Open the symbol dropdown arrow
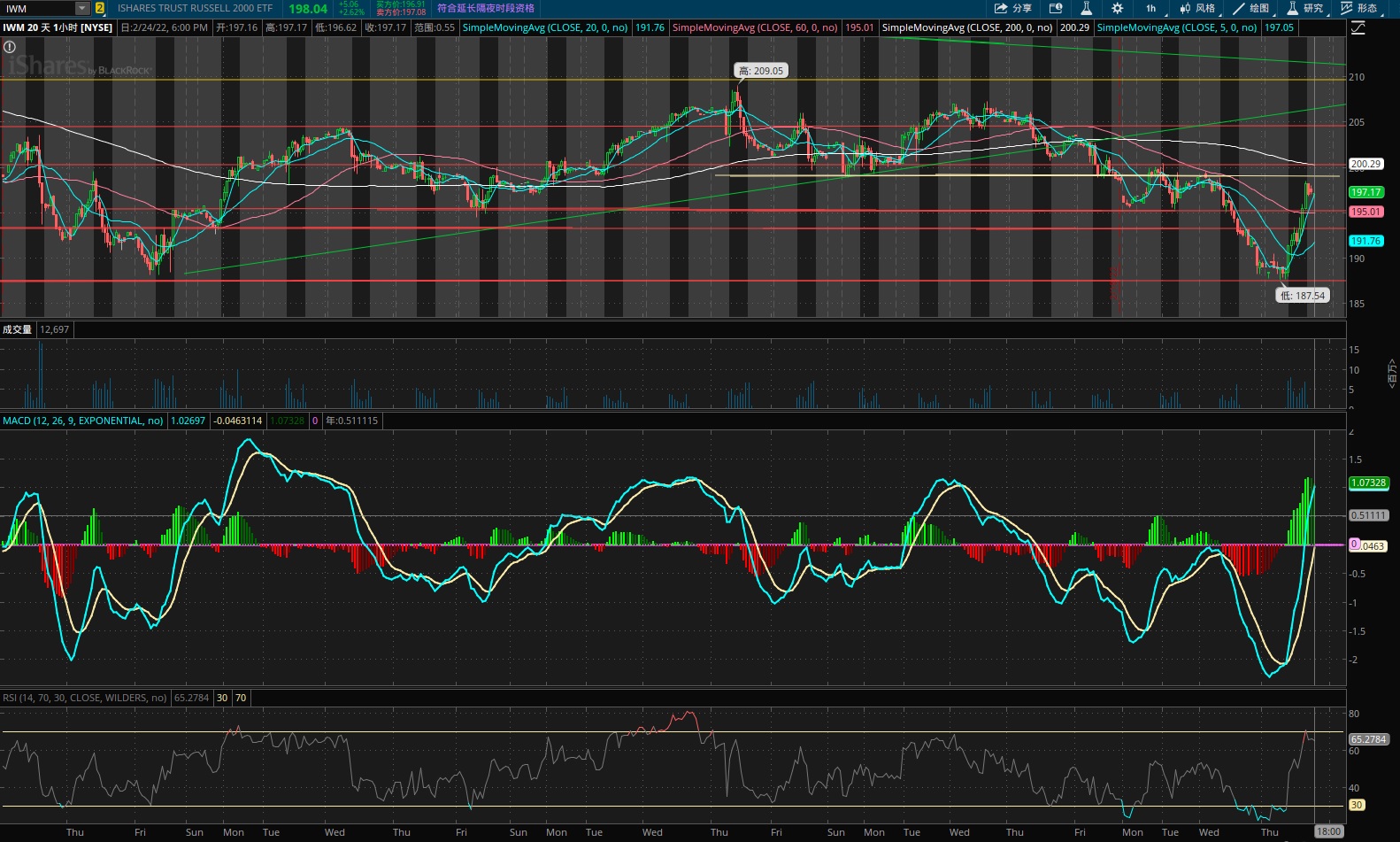This screenshot has height=842, width=1400. 82,8
